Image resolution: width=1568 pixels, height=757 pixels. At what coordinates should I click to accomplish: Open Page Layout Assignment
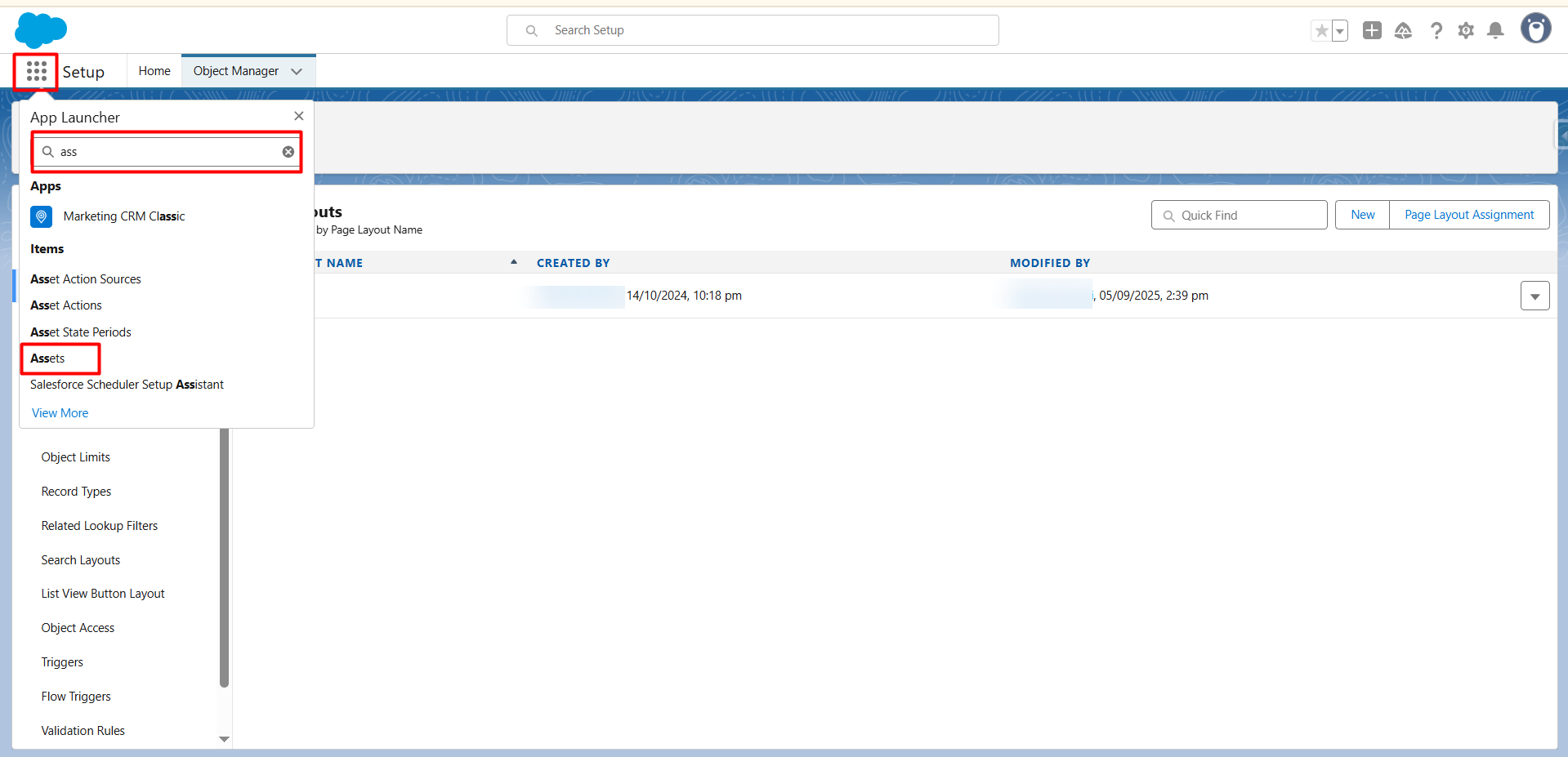pos(1469,215)
